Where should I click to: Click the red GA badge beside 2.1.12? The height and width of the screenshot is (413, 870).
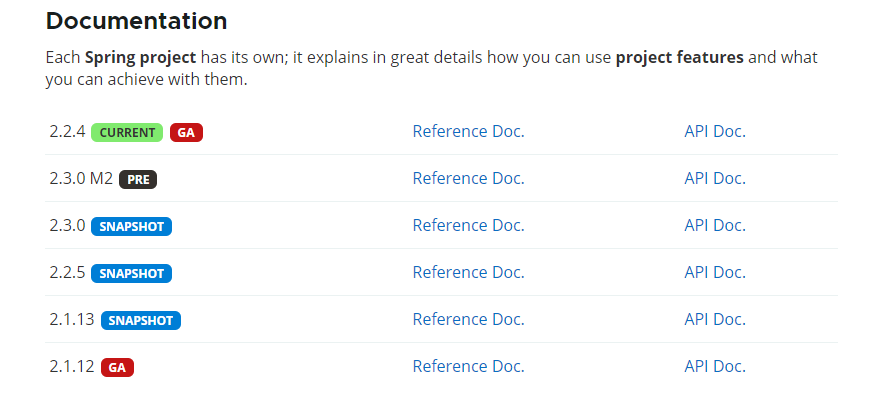(117, 367)
